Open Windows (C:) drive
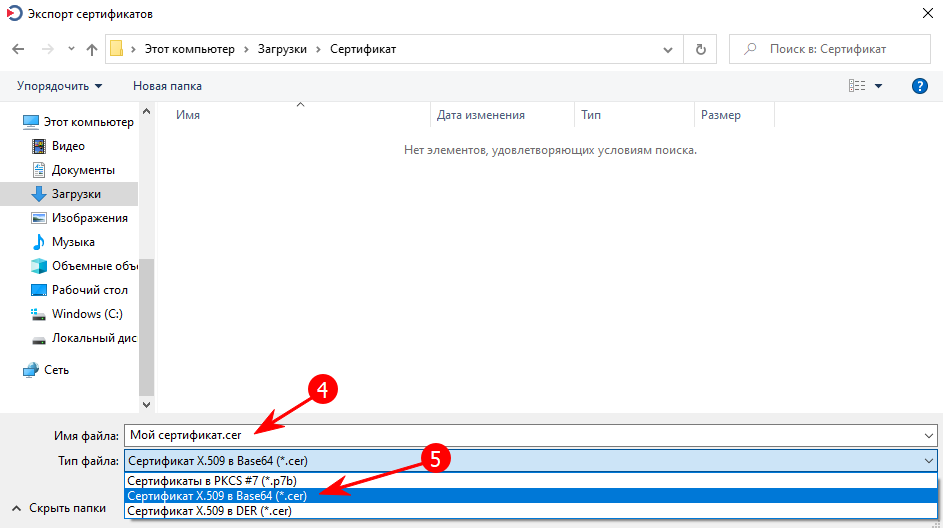Viewport: 943px width, 528px height. point(87,314)
